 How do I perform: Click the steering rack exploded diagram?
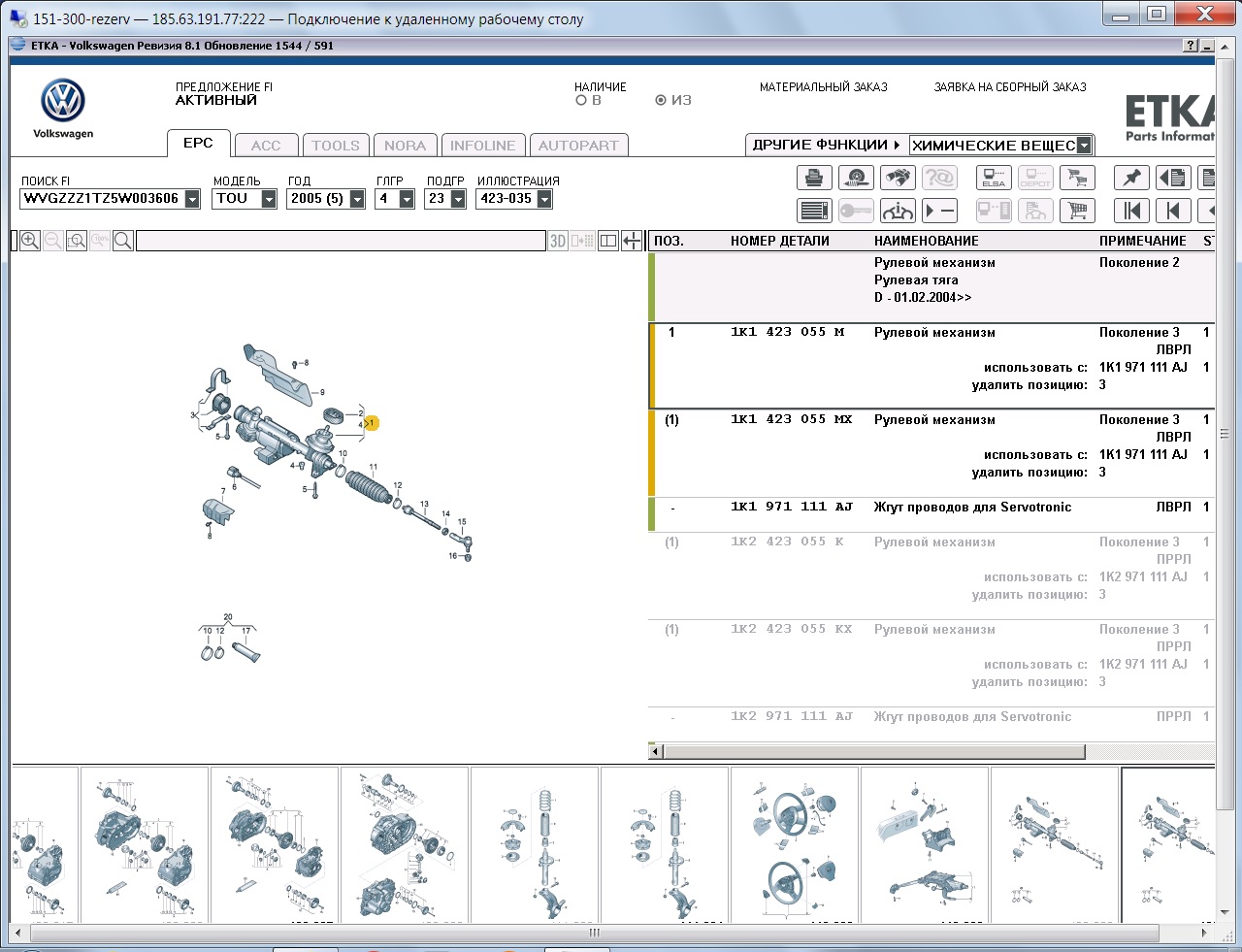click(x=335, y=453)
